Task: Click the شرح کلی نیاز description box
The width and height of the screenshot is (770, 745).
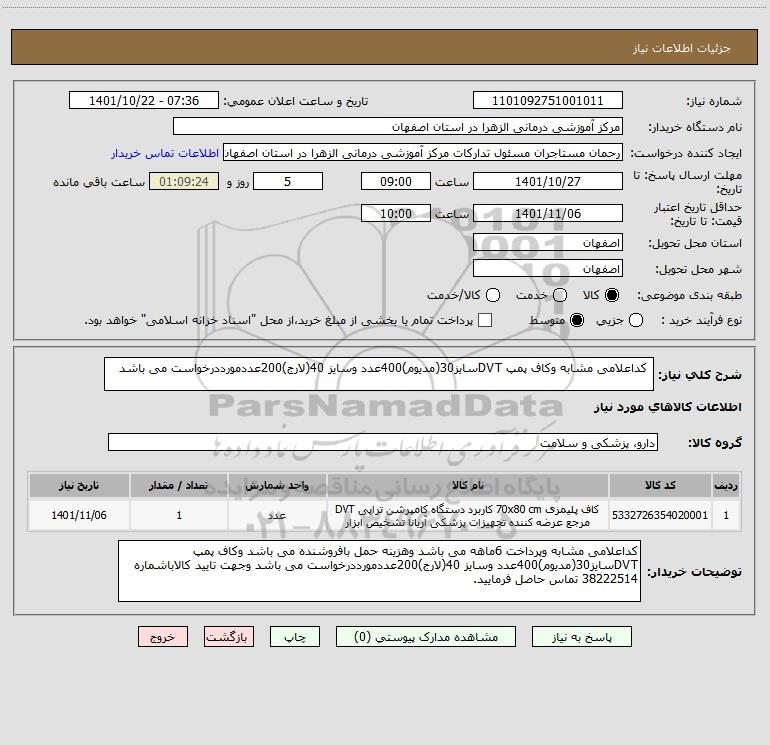Action: pyautogui.click(x=379, y=374)
